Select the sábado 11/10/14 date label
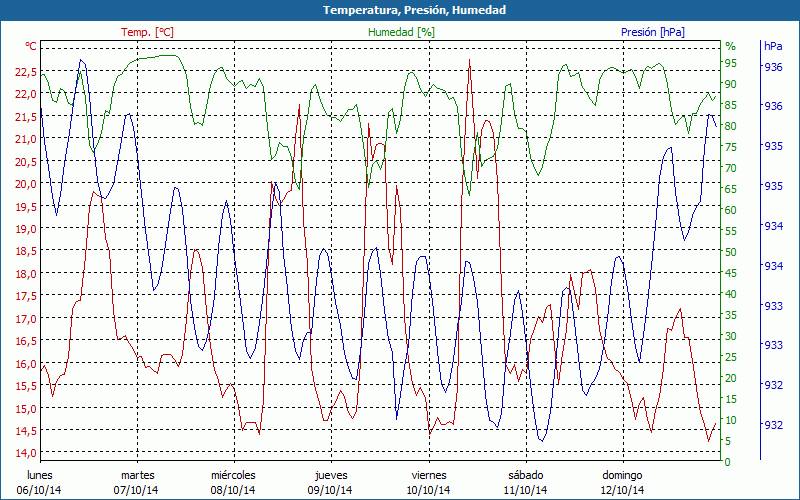The width and height of the screenshot is (800, 500). click(x=525, y=482)
